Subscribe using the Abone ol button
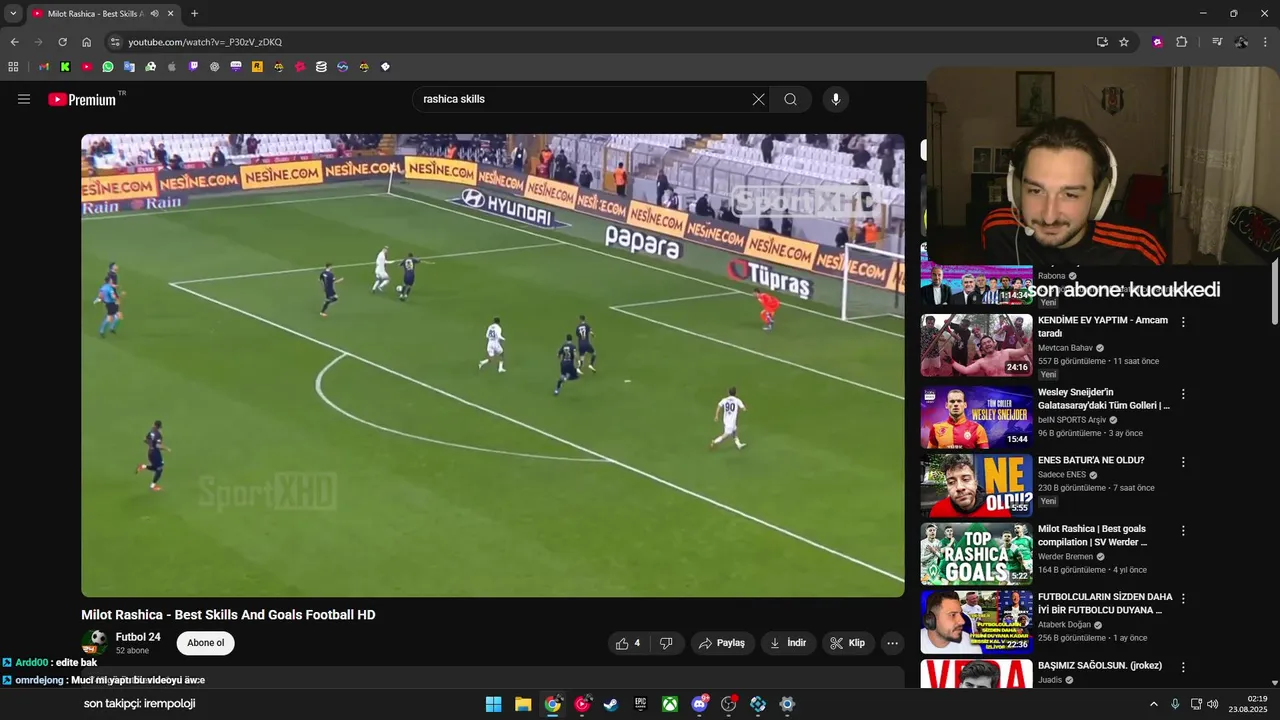The height and width of the screenshot is (720, 1280). pyautogui.click(x=206, y=643)
